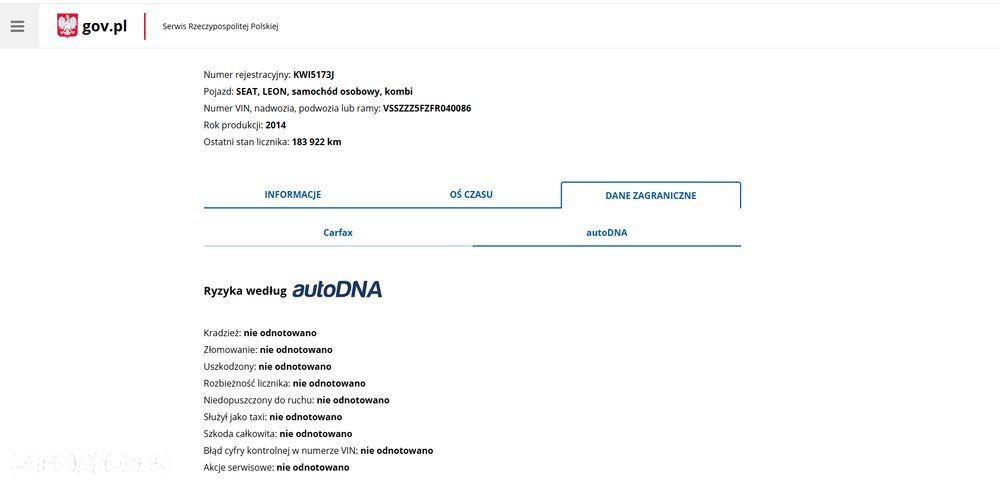
Task: Click the gov.pl logo text
Action: [104, 26]
